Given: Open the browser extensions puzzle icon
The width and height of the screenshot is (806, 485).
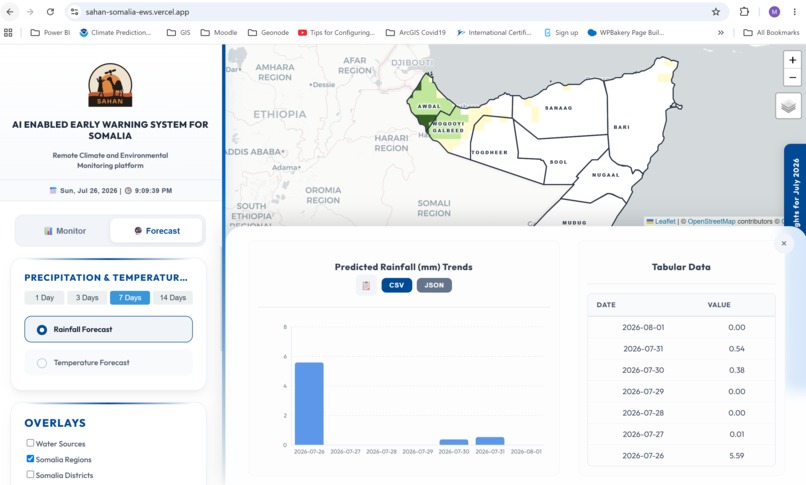Looking at the screenshot, I should (x=744, y=12).
